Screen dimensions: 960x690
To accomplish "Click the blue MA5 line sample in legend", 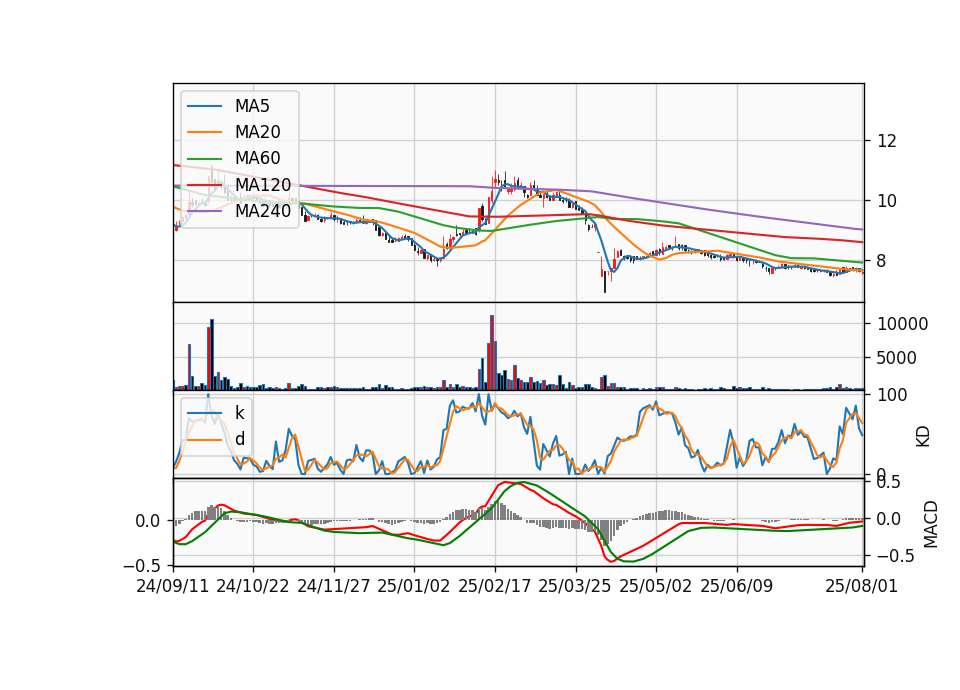I will click(x=204, y=107).
